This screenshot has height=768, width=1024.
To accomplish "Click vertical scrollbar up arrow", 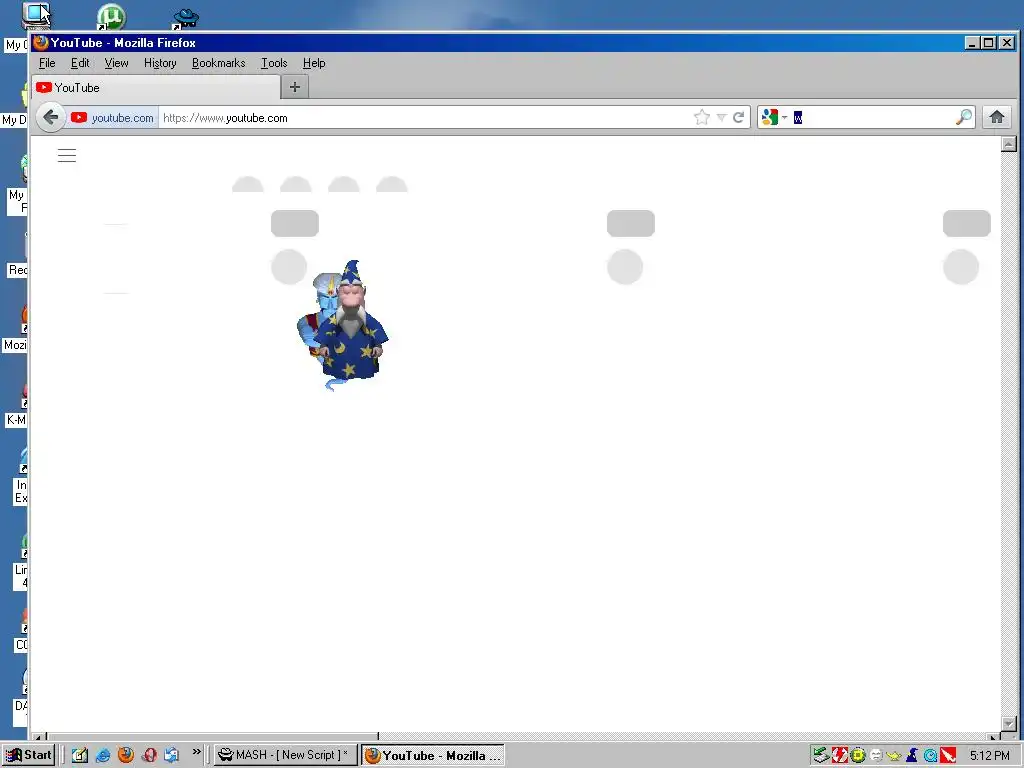I will [1009, 144].
